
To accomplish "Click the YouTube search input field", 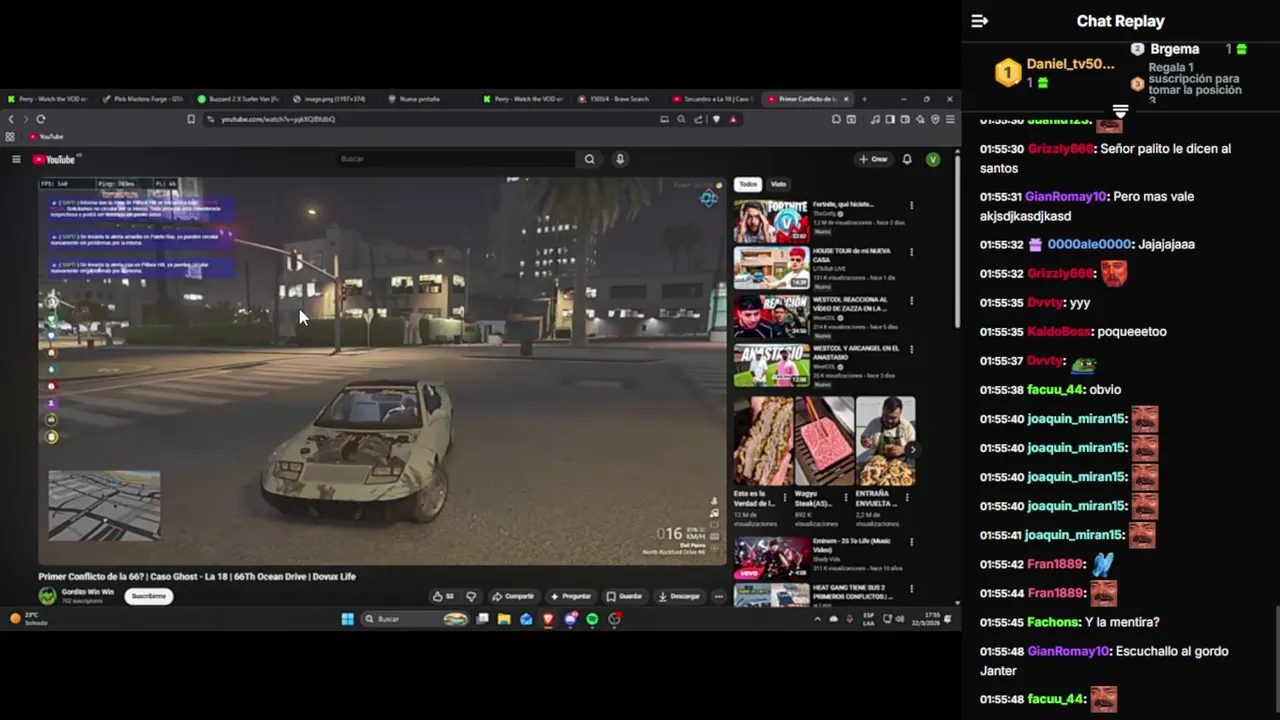I will click(x=456, y=159).
